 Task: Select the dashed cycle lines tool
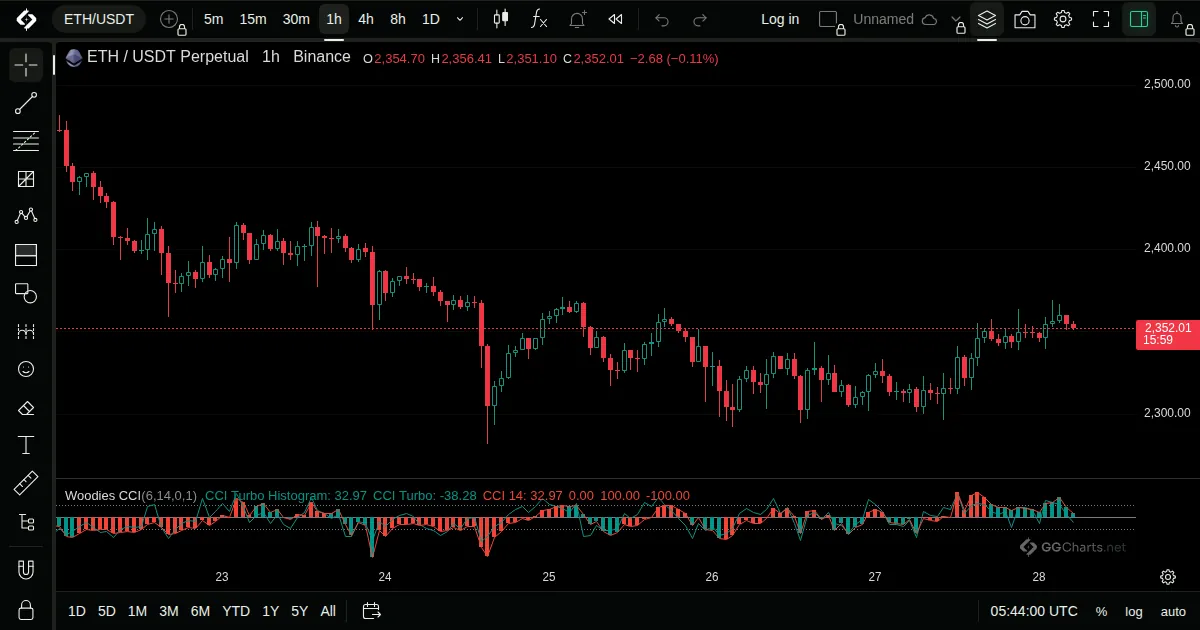coord(26,331)
